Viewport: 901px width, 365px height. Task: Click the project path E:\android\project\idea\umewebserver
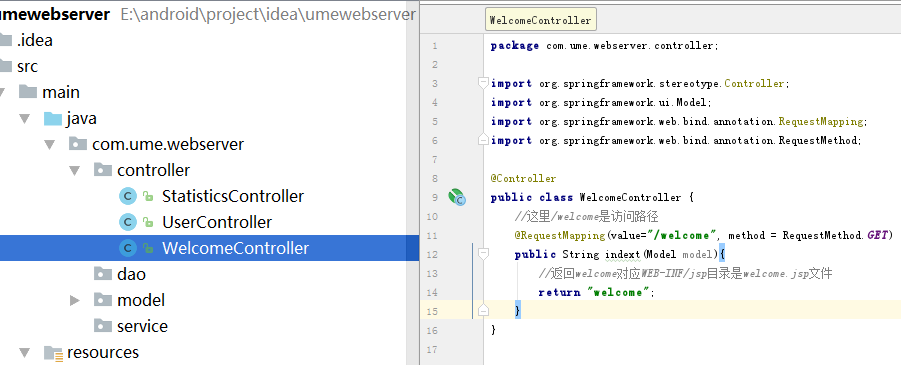(268, 14)
